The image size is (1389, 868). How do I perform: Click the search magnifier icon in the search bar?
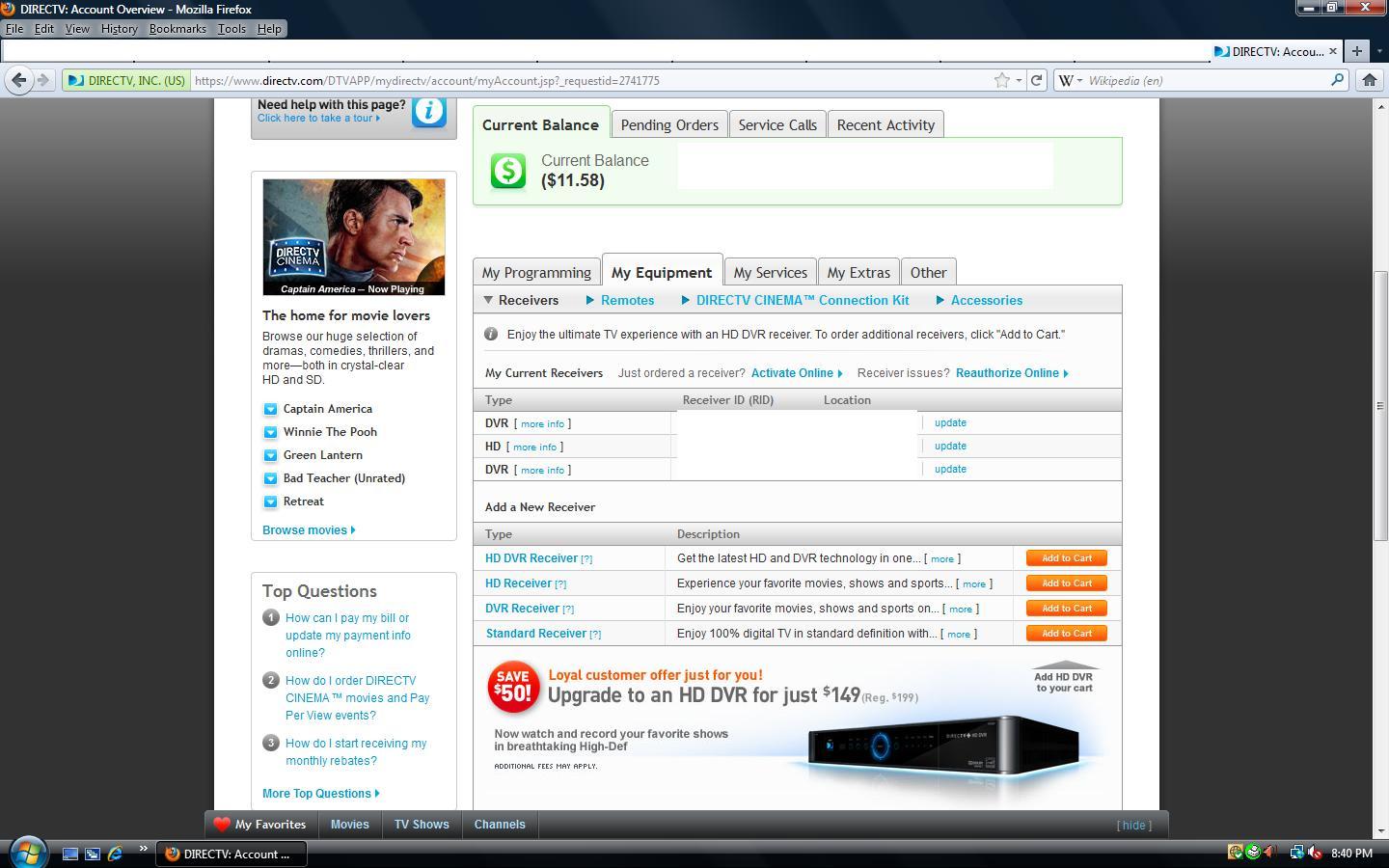click(1338, 80)
